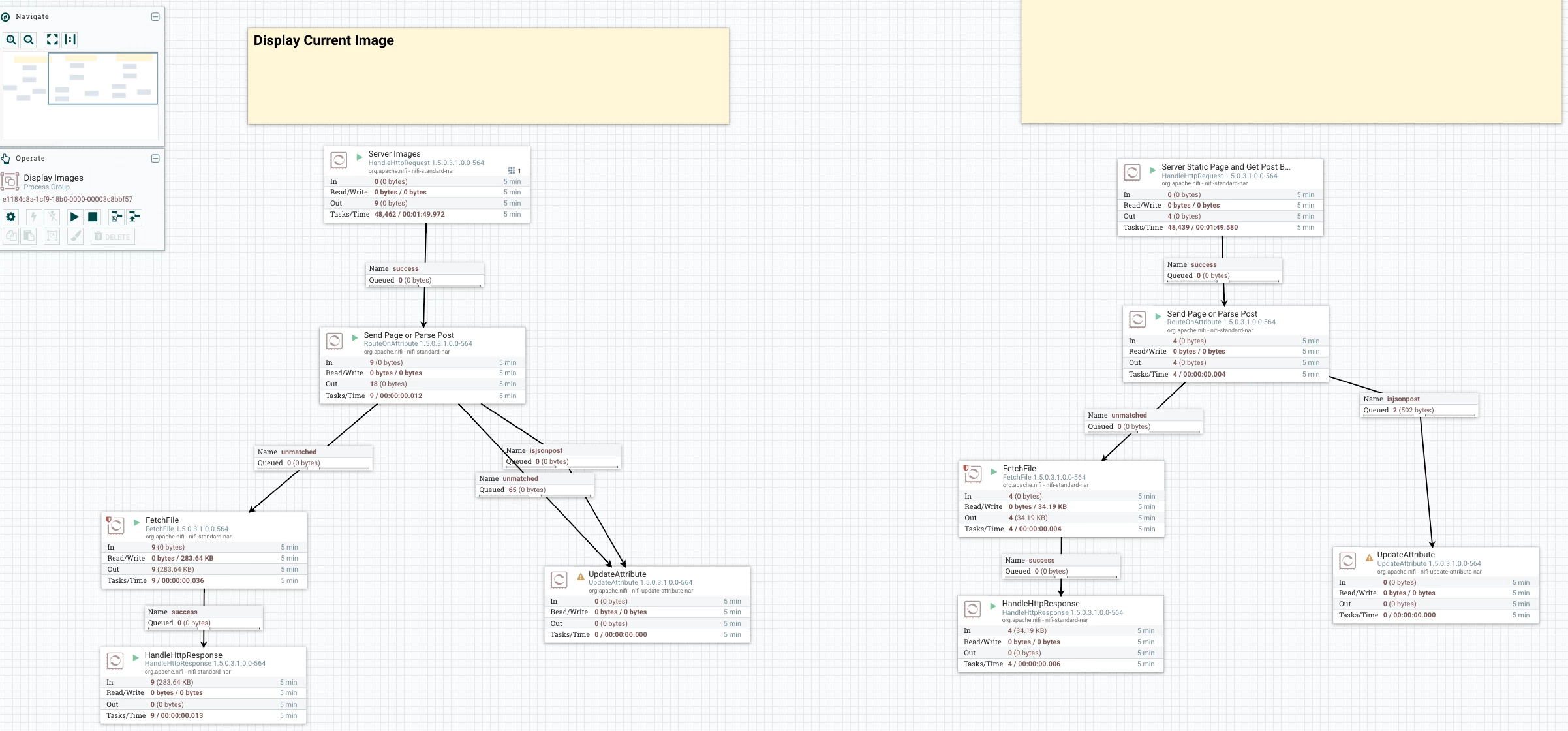Viewport: 1568px width, 731px height.
Task: Click the create template icon
Action: click(x=116, y=217)
